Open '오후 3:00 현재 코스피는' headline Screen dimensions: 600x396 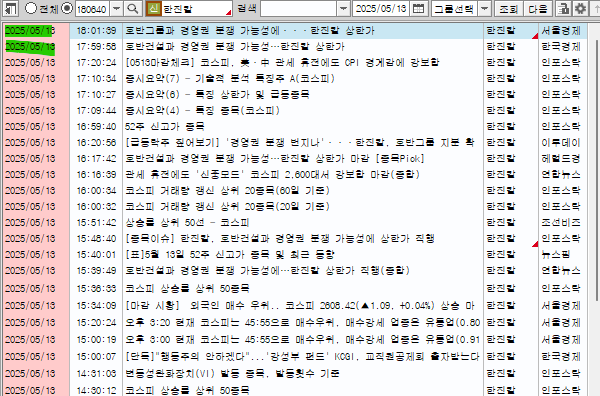pyautogui.click(x=302, y=339)
